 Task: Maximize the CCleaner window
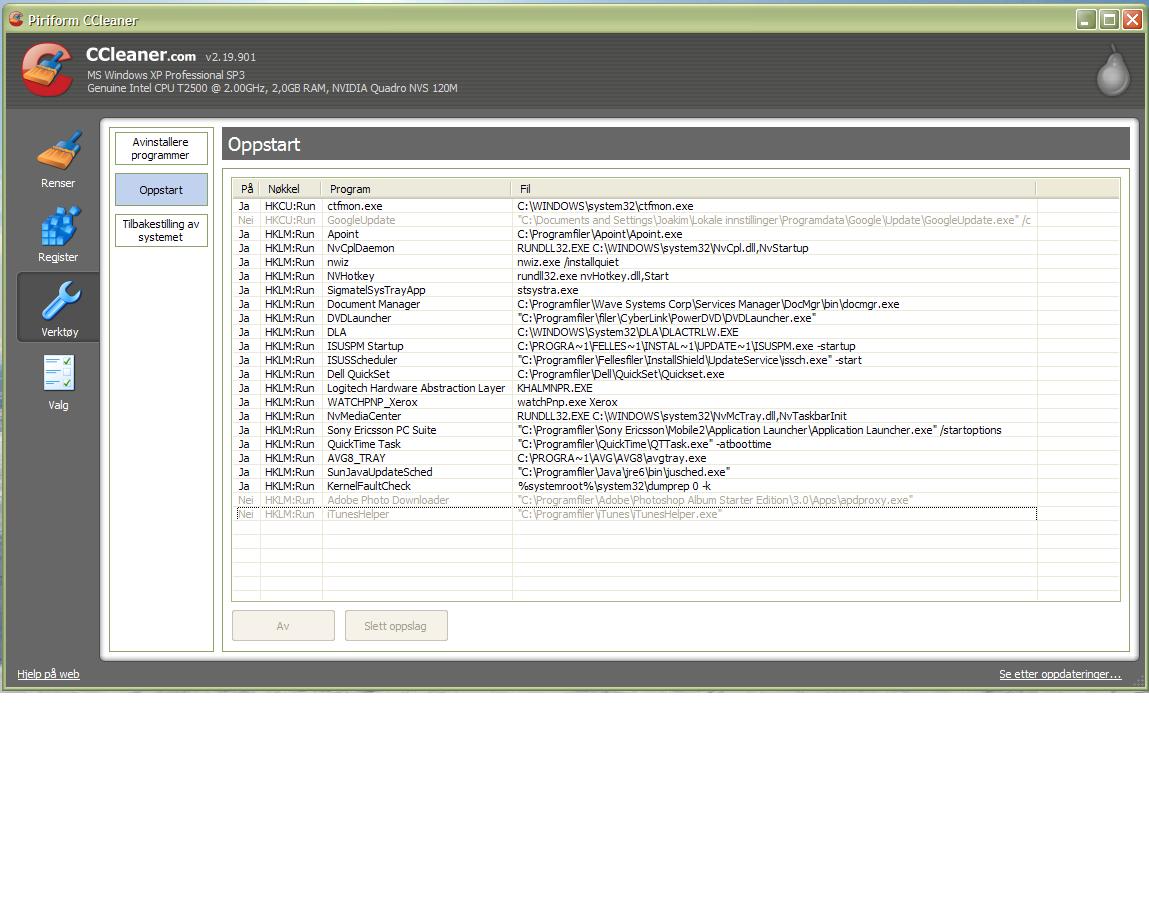1109,20
